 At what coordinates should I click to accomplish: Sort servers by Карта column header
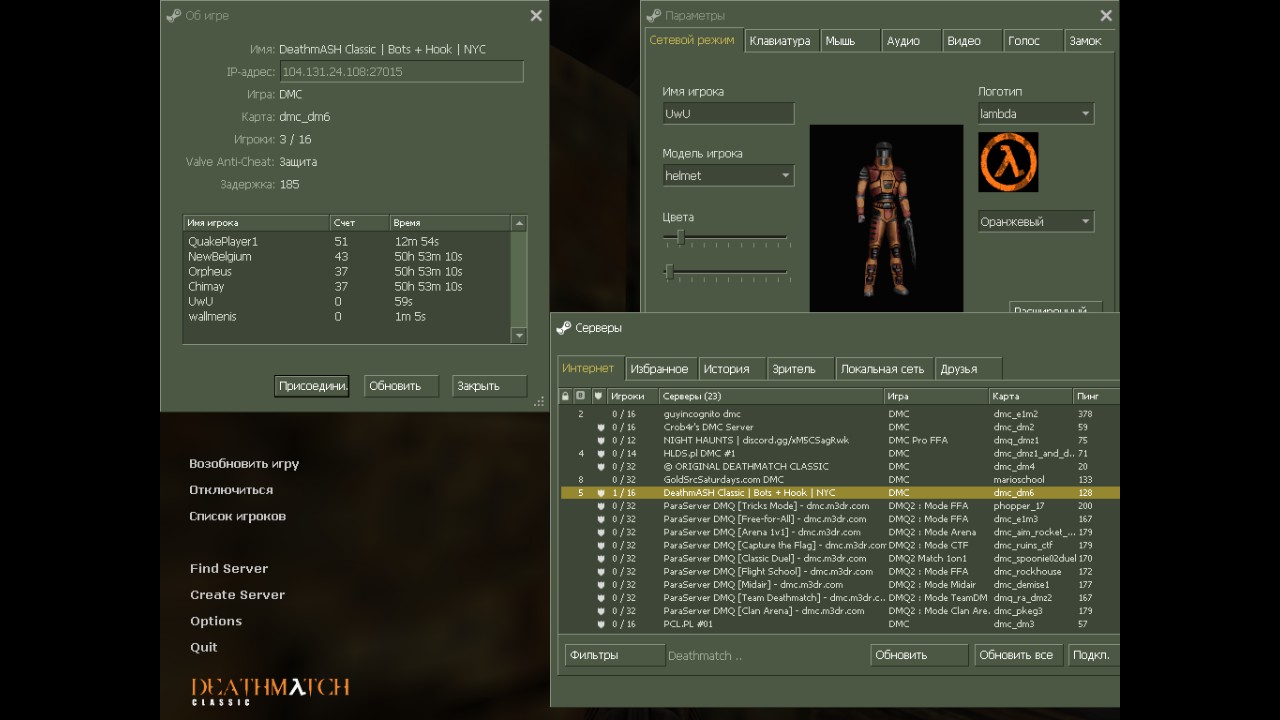[x=1032, y=396]
